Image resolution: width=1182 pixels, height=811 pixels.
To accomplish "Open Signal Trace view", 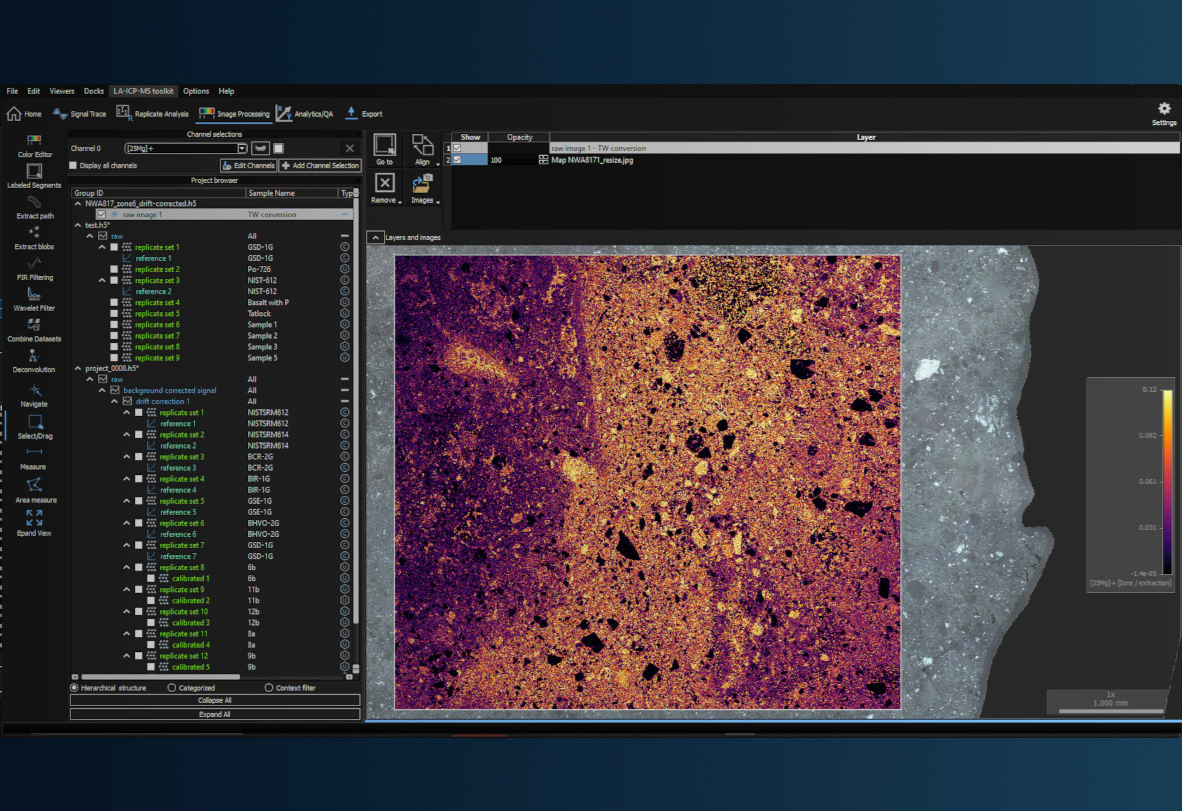I will point(80,114).
